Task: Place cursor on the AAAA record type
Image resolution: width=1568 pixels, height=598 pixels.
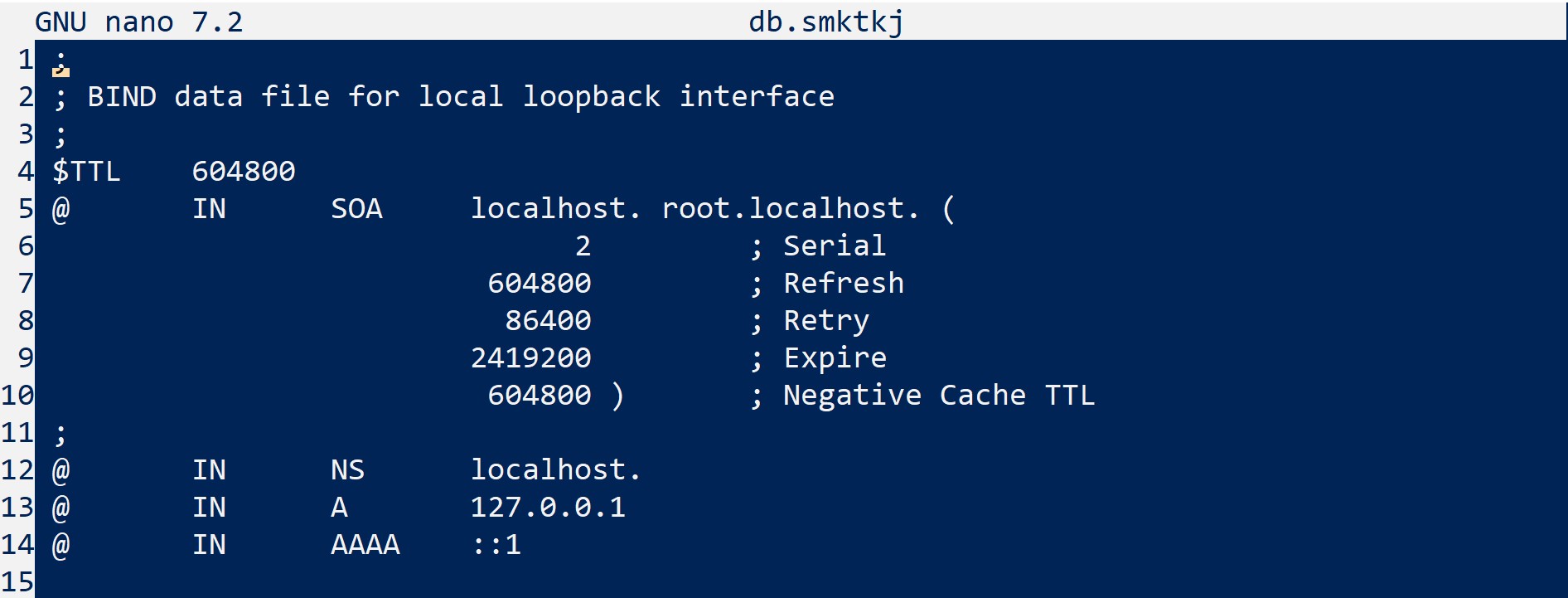Action: pos(365,545)
